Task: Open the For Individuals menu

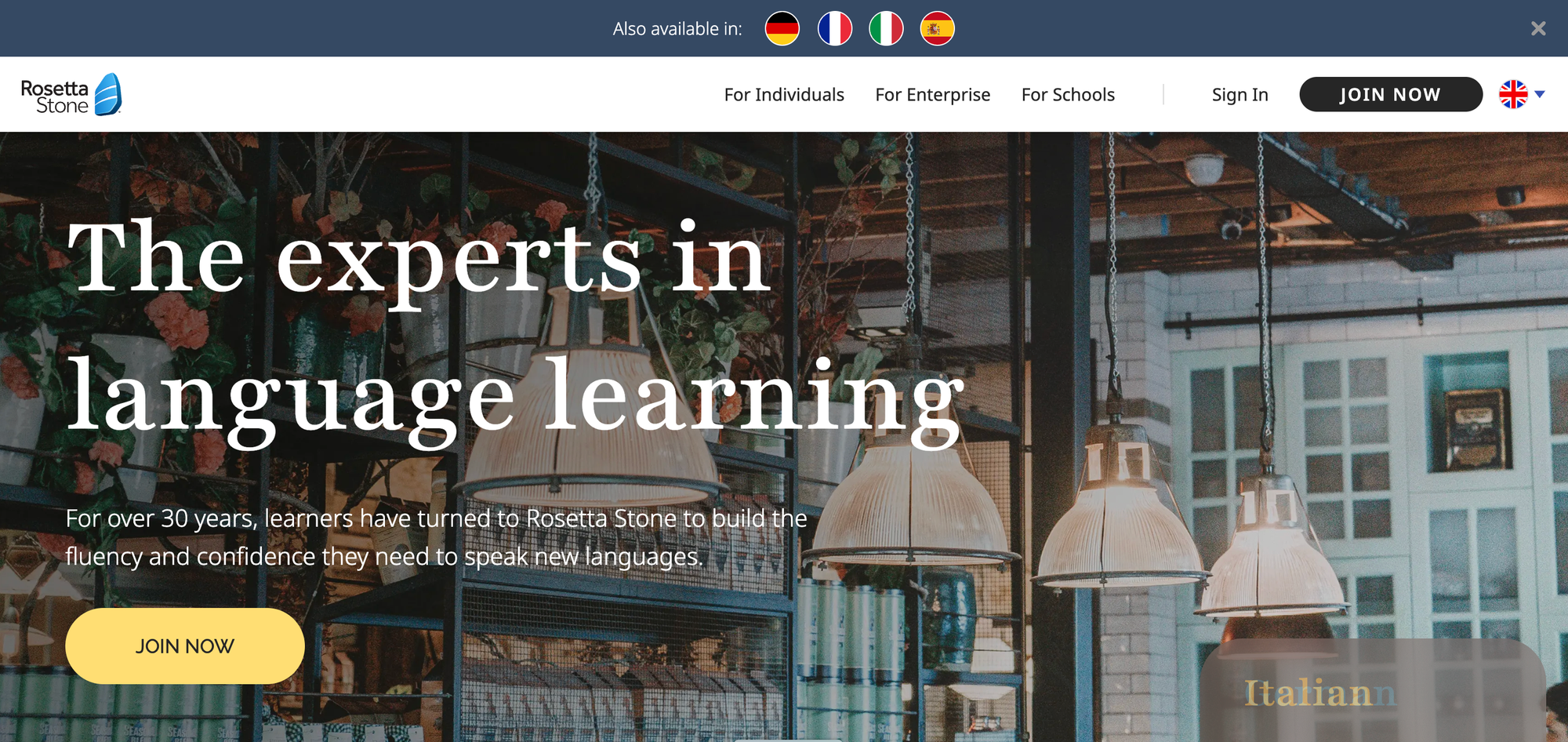Action: 784,95
